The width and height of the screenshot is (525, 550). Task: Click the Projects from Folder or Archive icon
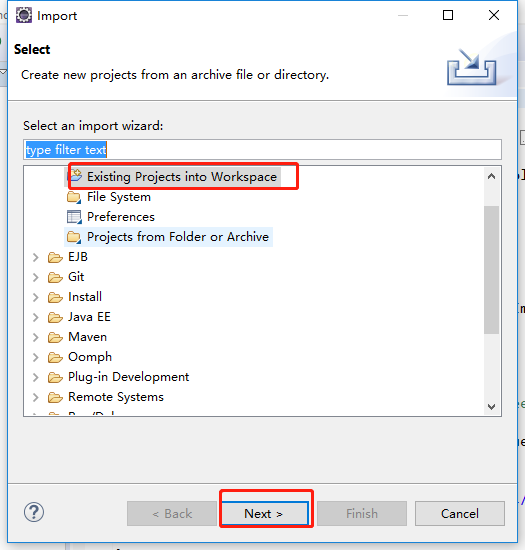tap(74, 237)
